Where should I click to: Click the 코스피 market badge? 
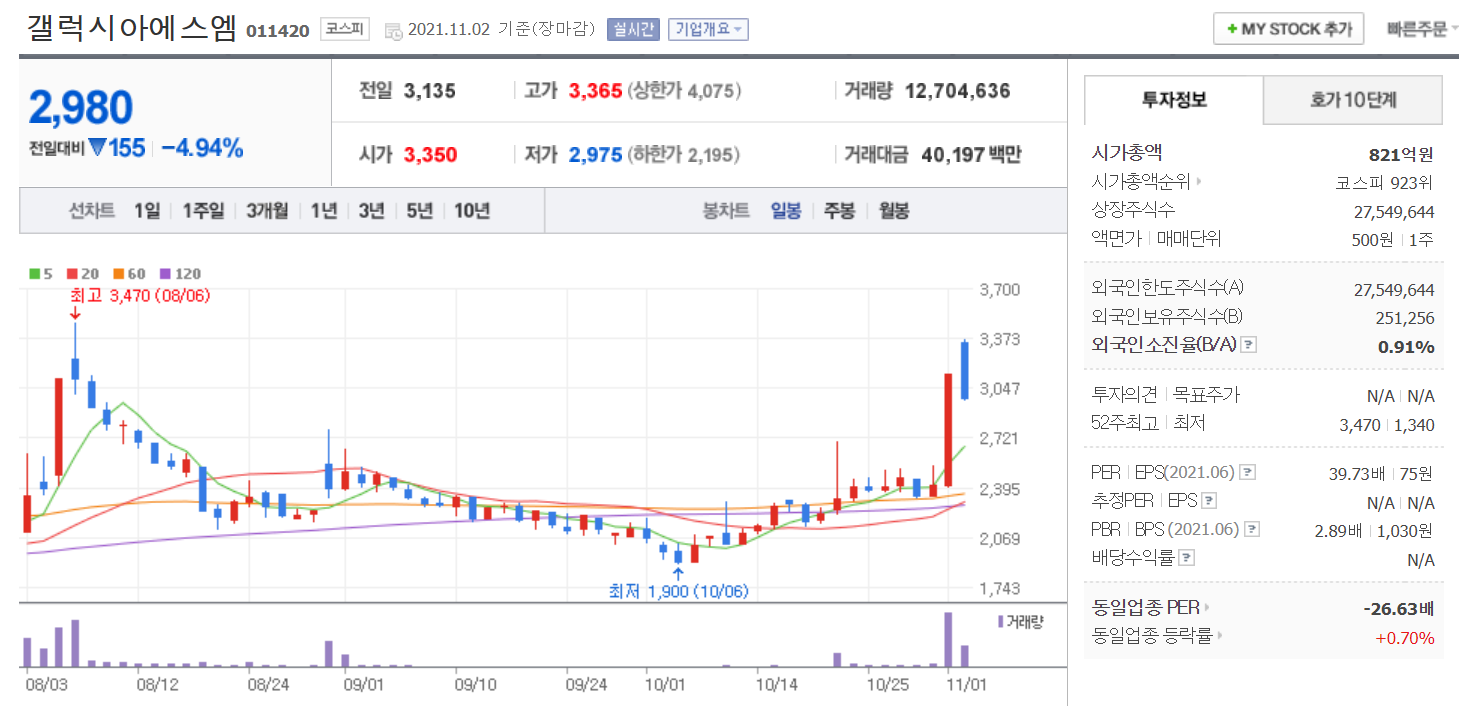click(x=345, y=29)
